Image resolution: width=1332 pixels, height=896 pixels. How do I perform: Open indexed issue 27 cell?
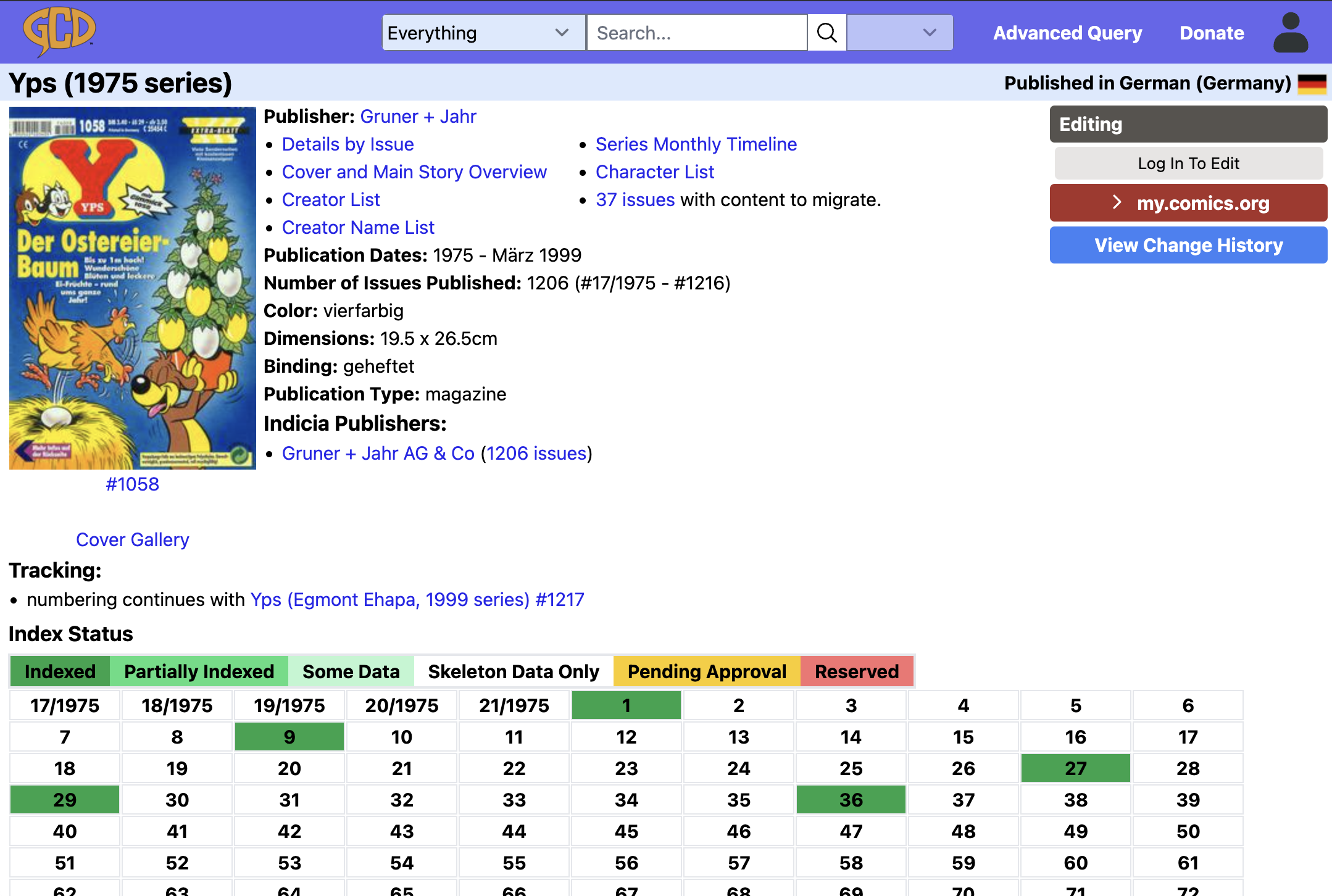[1076, 768]
